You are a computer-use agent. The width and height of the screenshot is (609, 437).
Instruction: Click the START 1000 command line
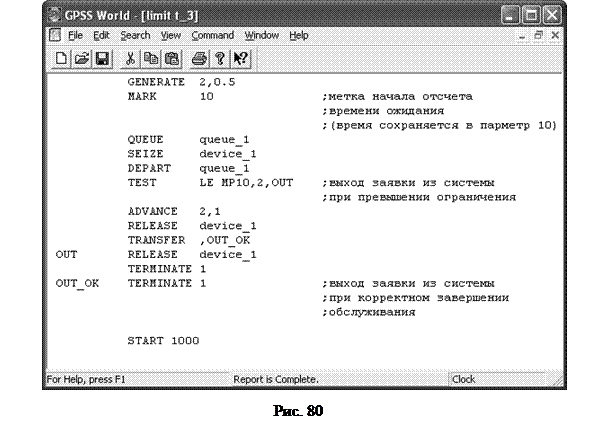click(x=164, y=341)
